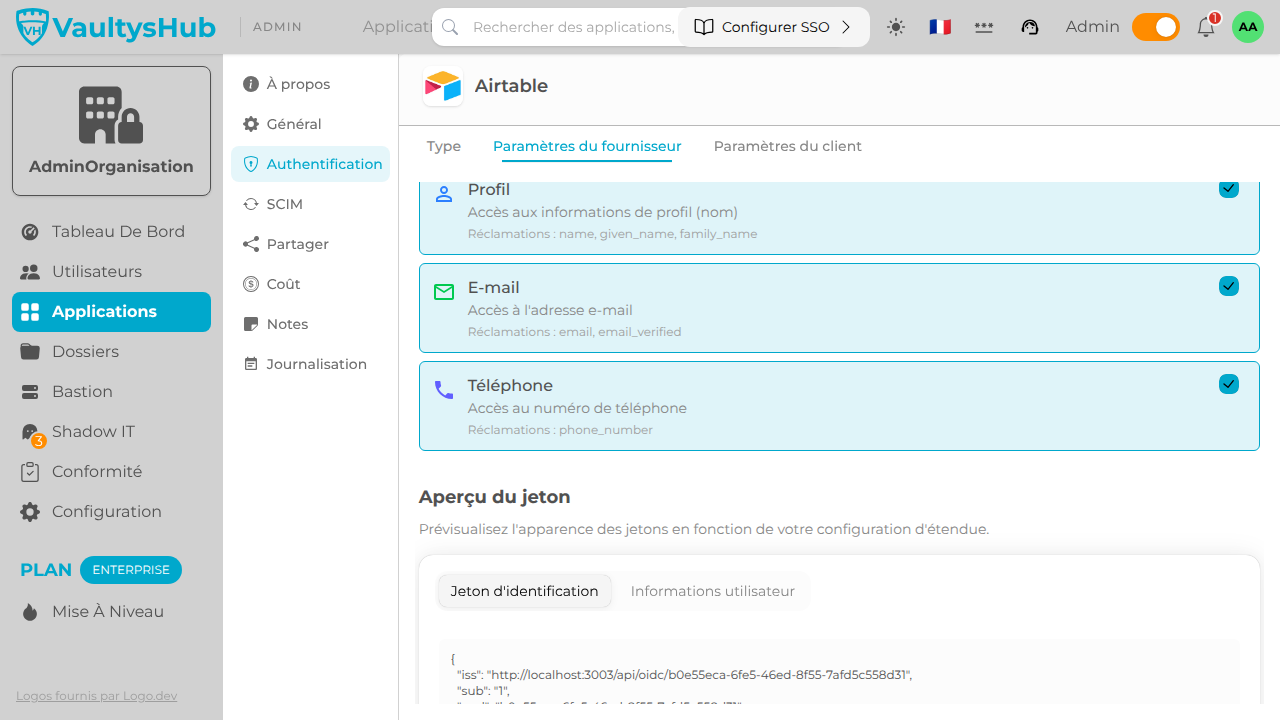Change language via the French flag
Screen dimensions: 1280x720
coord(940,27)
